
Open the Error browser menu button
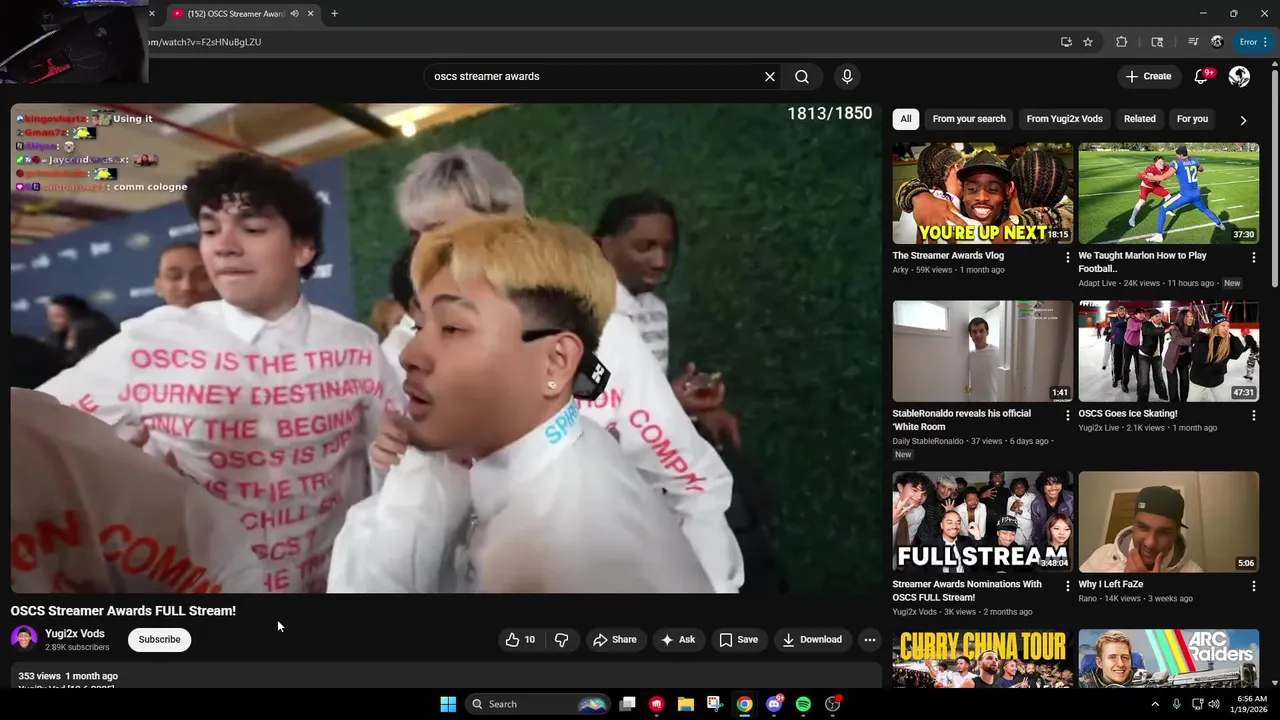pyautogui.click(x=1254, y=42)
